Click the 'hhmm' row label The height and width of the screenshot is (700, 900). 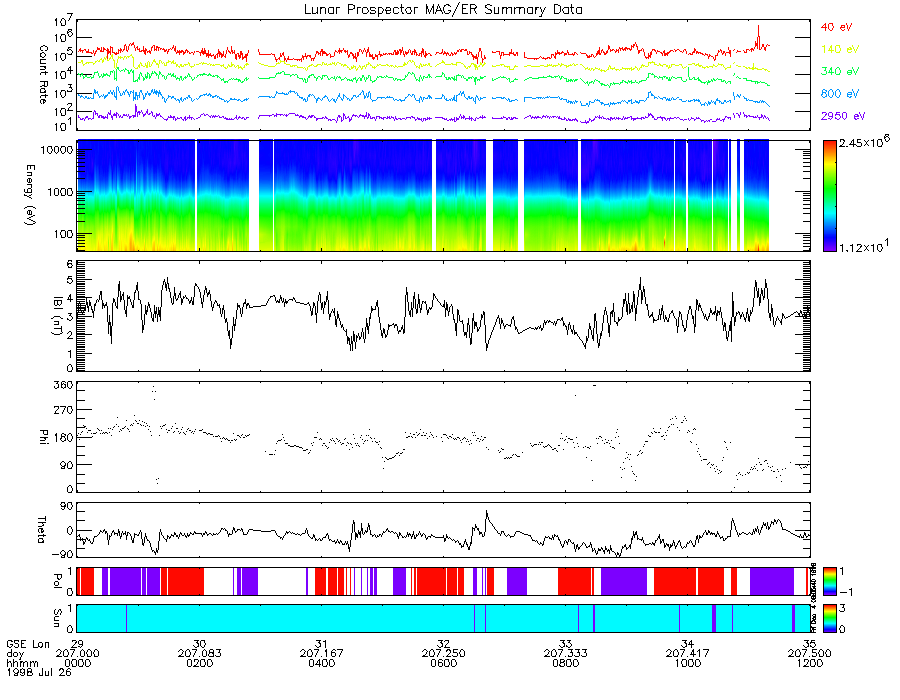coord(21,663)
